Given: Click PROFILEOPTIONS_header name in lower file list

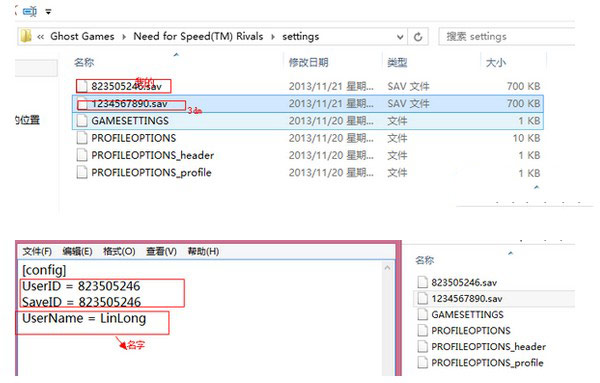Looking at the screenshot, I should pos(488,347).
